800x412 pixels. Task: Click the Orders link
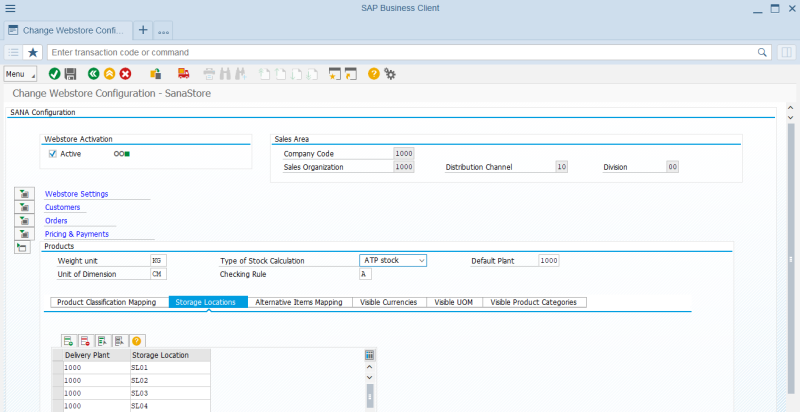pos(56,220)
